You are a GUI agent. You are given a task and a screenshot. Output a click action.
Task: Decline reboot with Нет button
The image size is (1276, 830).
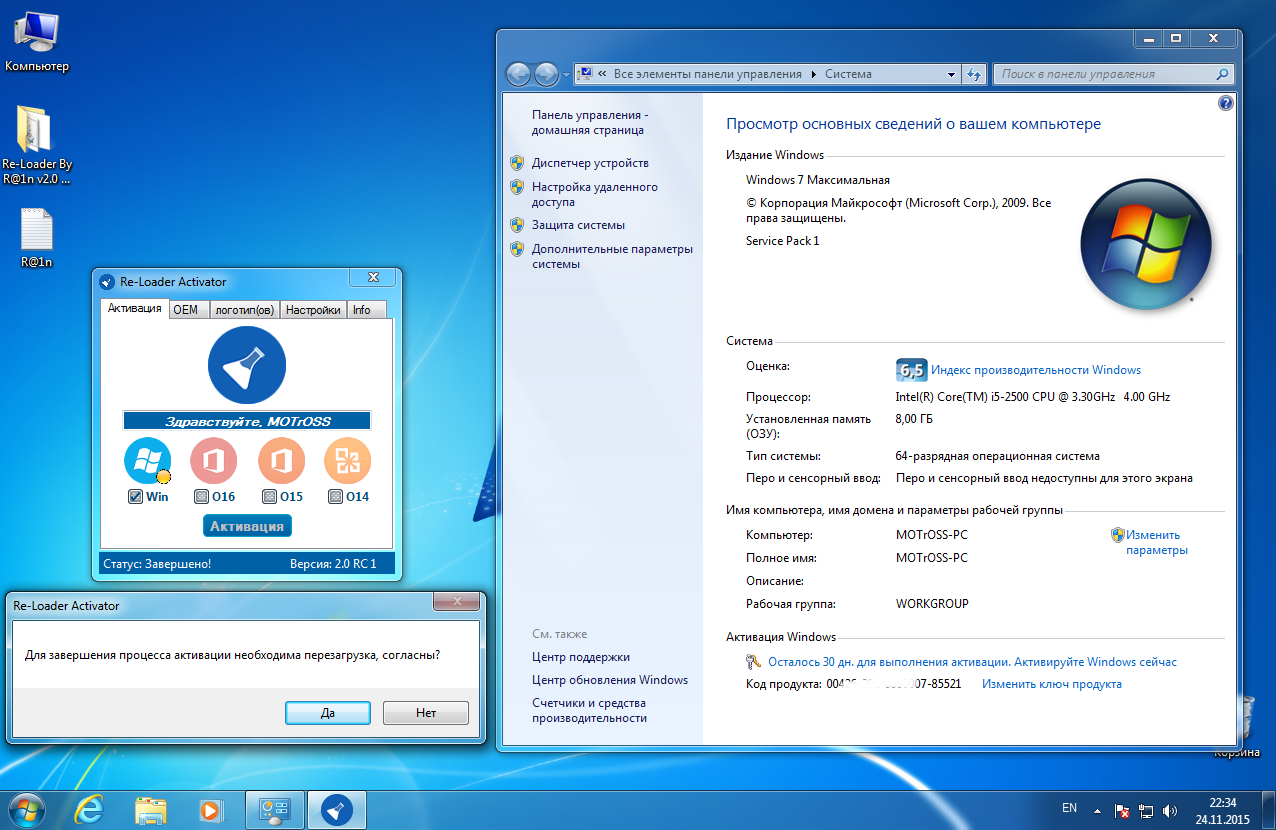coord(426,713)
